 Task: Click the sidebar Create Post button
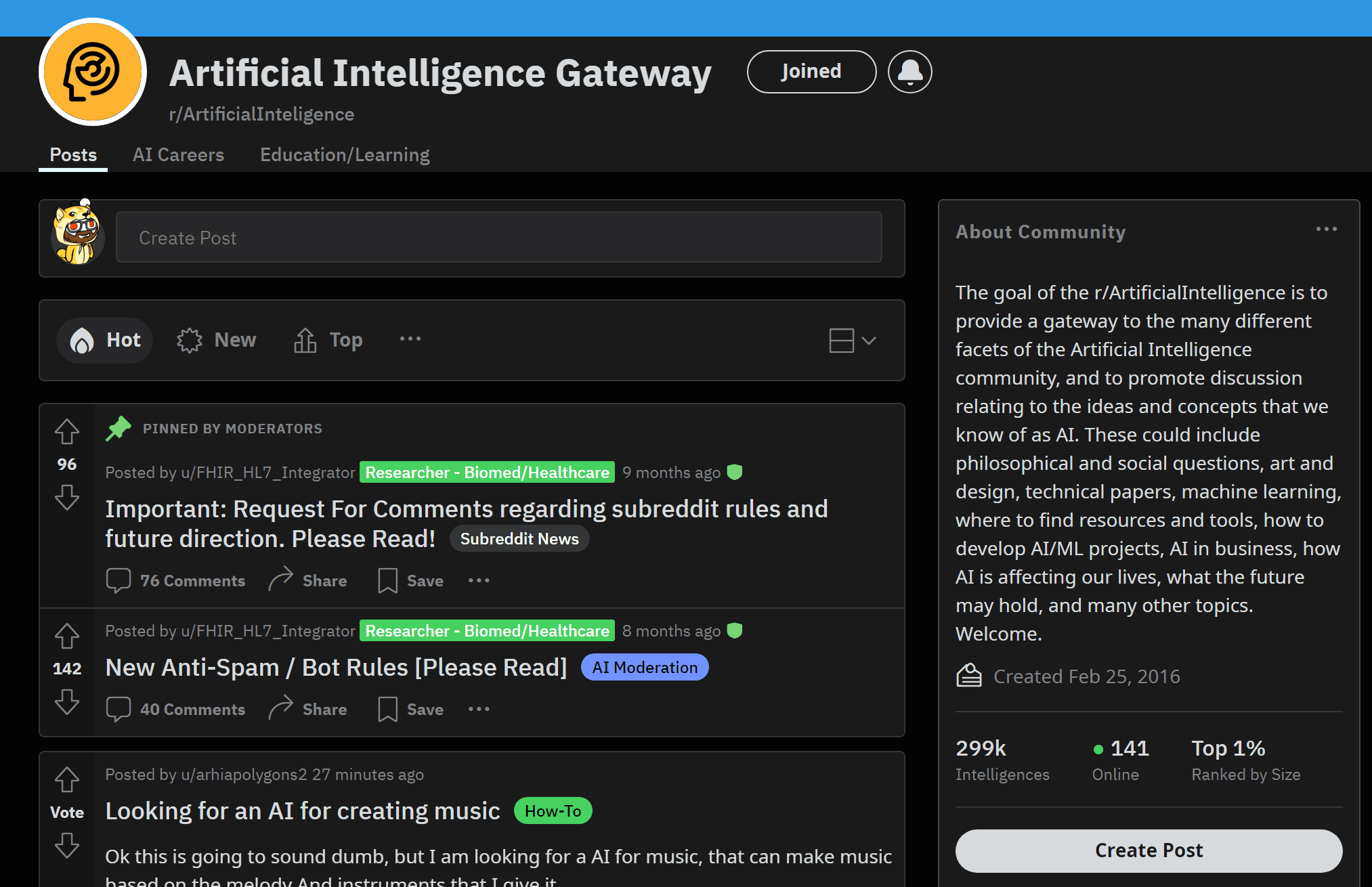click(x=1149, y=850)
